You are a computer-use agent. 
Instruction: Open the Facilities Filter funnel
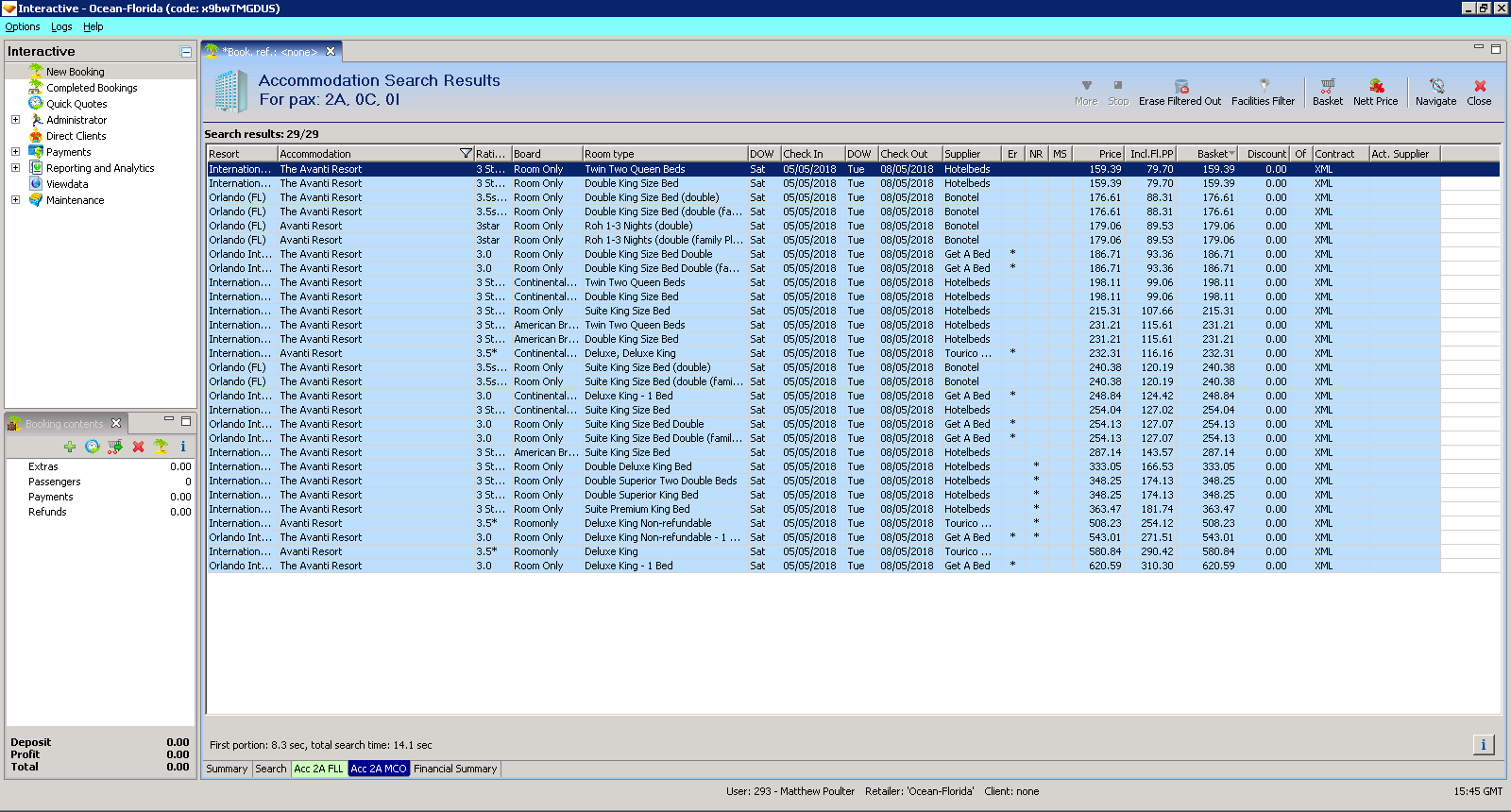click(1264, 85)
